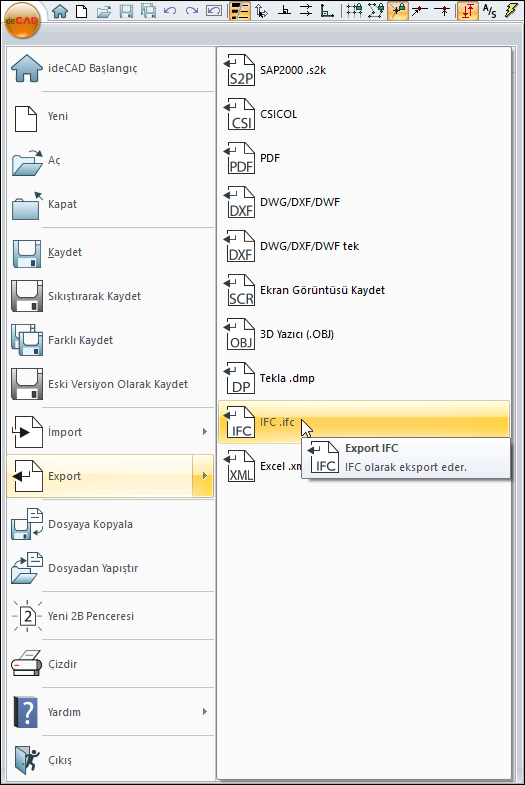
Task: Select the highlighted Export menu entry
Action: click(100, 476)
